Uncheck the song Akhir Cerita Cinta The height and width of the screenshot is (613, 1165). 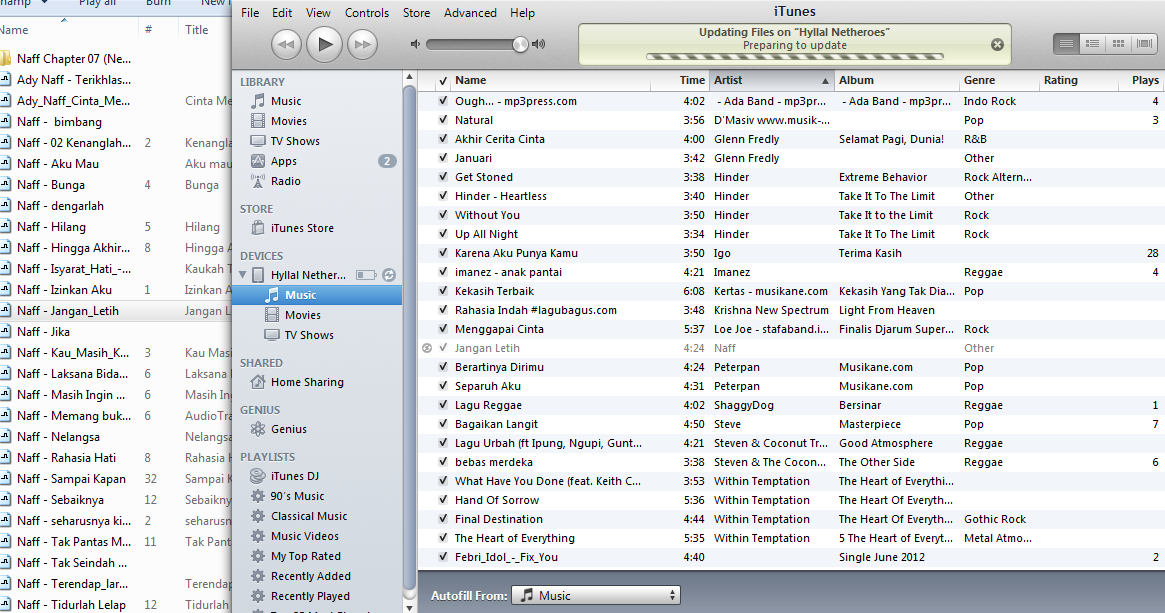click(443, 139)
